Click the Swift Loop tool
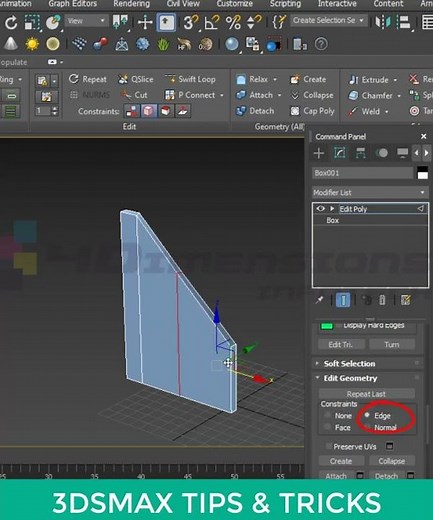 tap(190, 79)
